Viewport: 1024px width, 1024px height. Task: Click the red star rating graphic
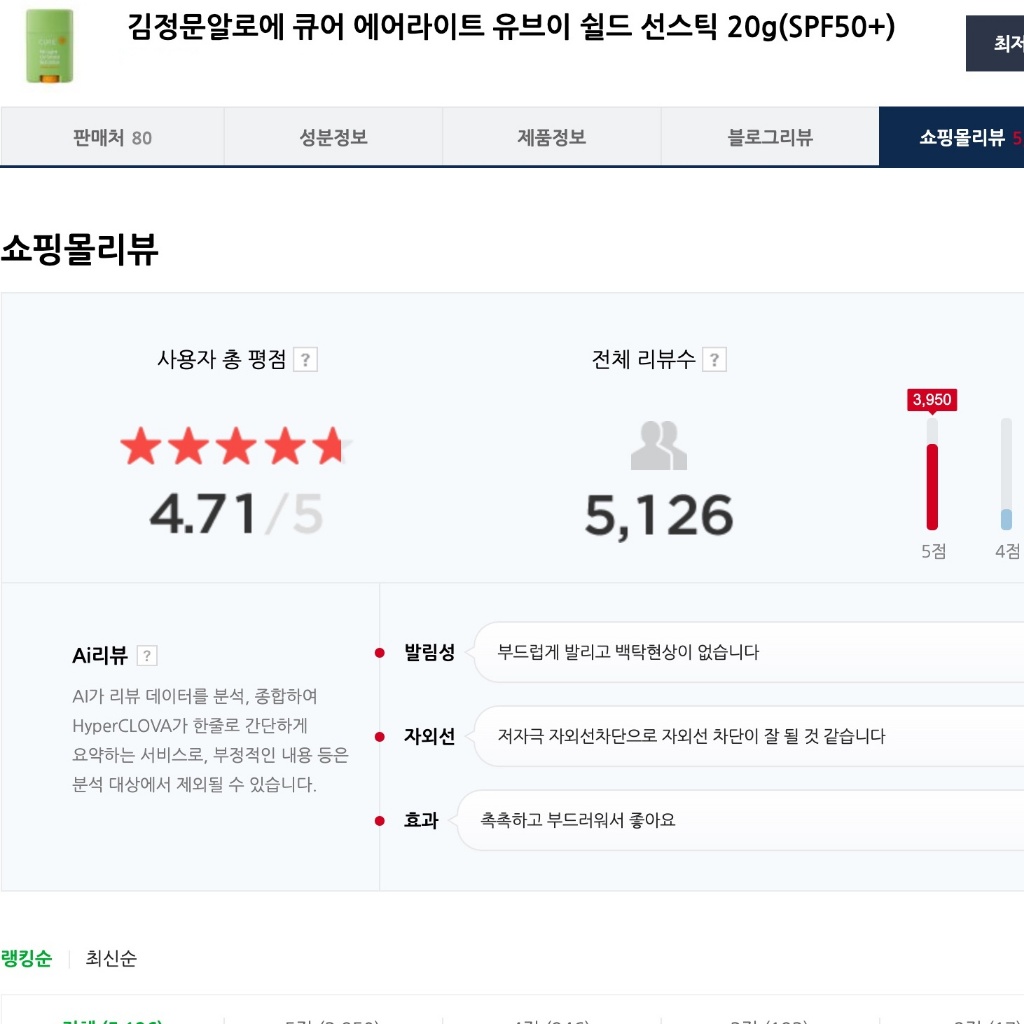click(x=235, y=447)
